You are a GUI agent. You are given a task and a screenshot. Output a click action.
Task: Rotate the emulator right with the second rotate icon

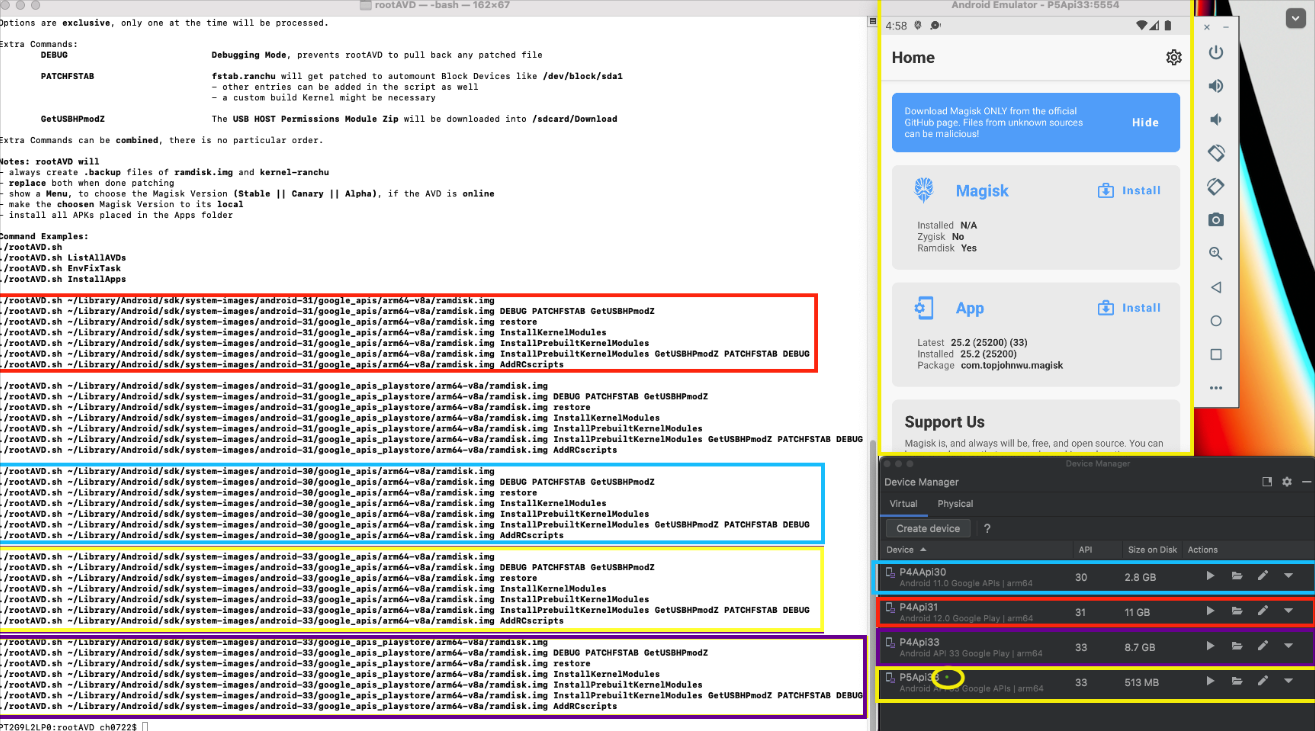point(1216,187)
